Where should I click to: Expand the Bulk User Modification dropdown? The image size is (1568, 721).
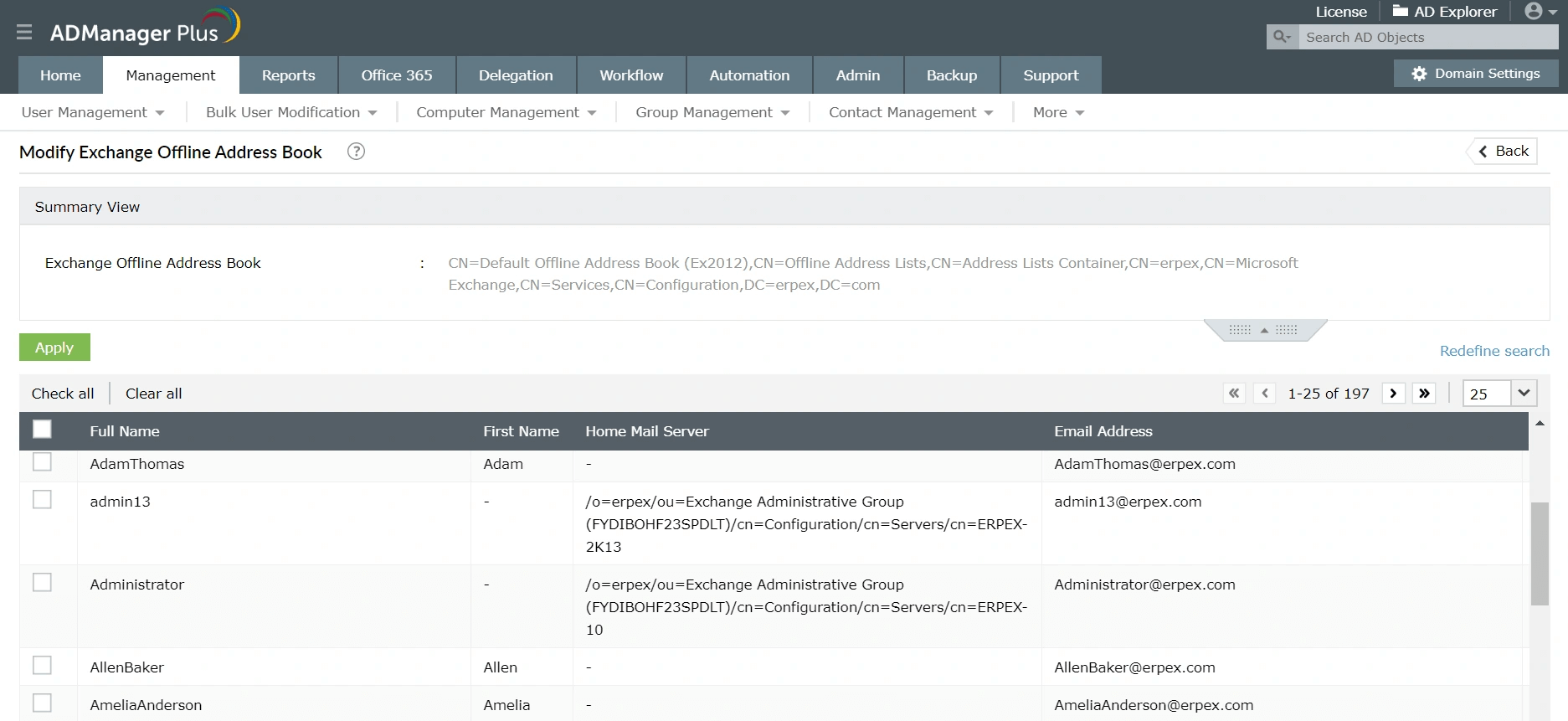[x=291, y=112]
